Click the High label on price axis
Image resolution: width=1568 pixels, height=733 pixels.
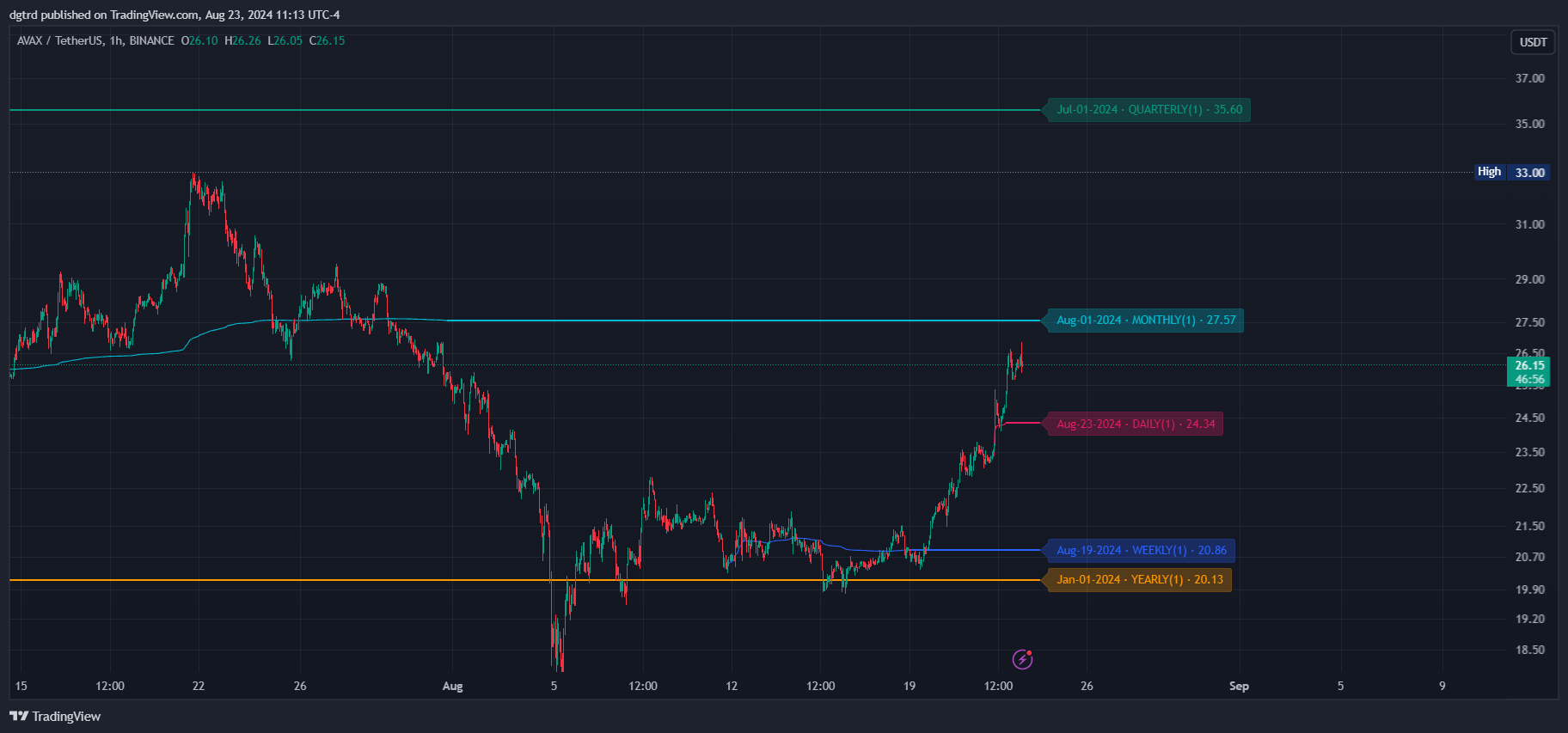coord(1489,172)
